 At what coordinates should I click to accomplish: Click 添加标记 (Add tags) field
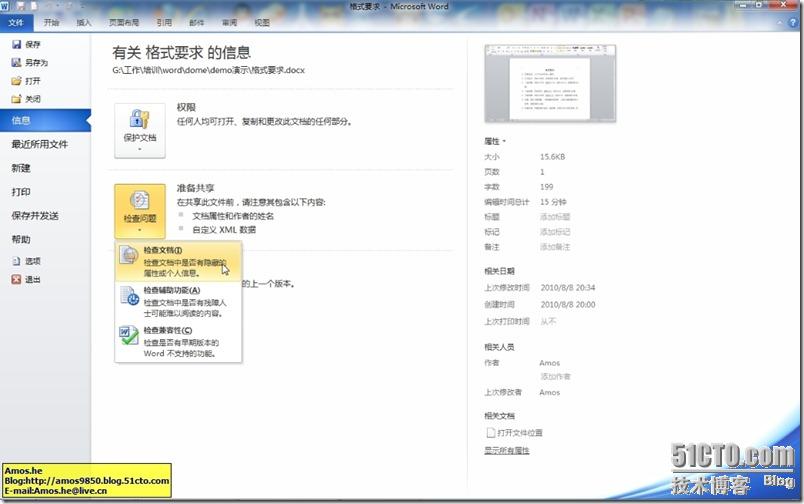tap(555, 232)
